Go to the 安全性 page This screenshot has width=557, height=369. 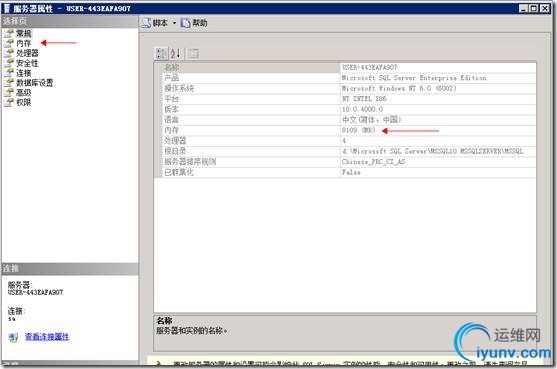pyautogui.click(x=27, y=63)
